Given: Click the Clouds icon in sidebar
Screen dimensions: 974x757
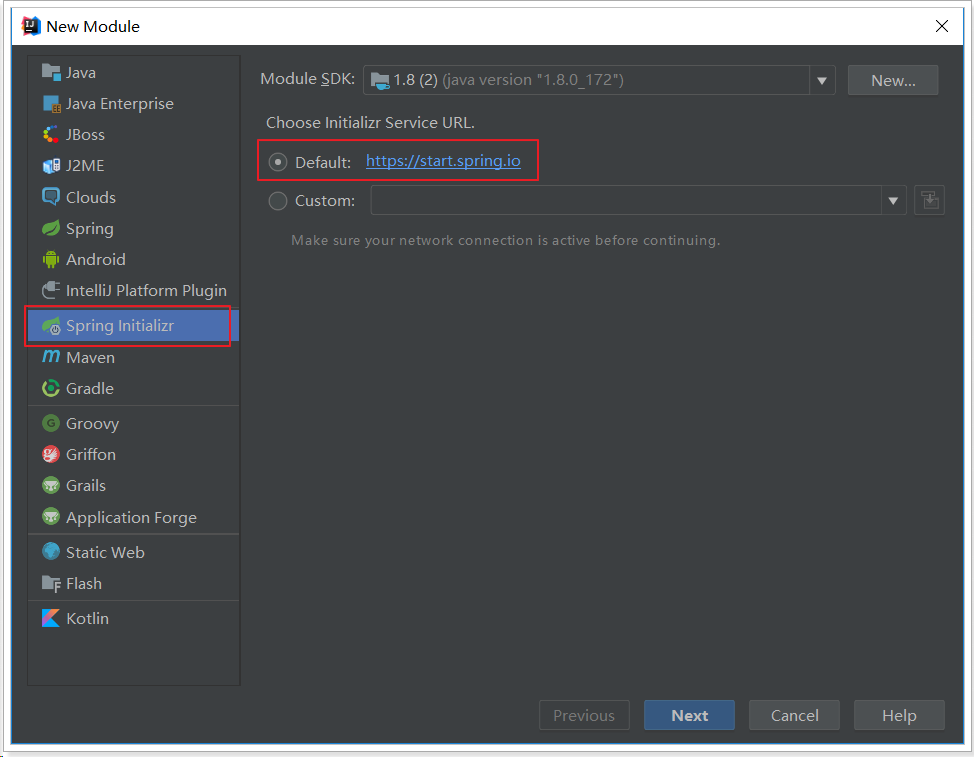Looking at the screenshot, I should (51, 197).
